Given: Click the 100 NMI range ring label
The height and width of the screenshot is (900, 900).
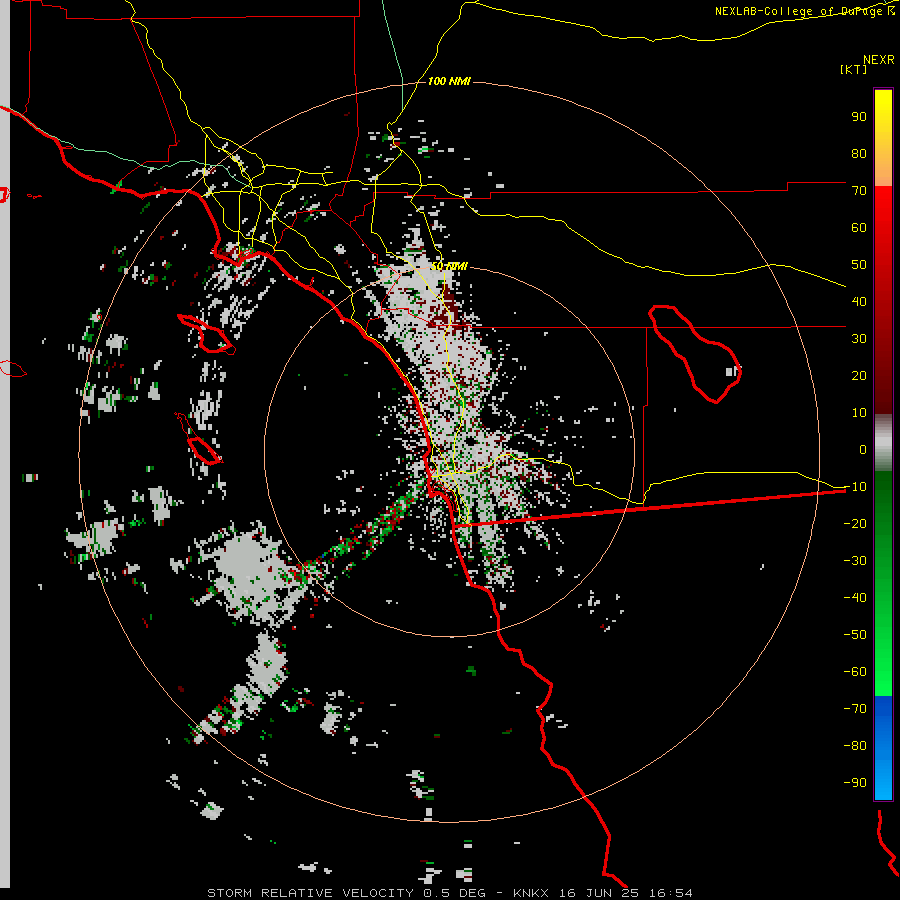Looking at the screenshot, I should pos(449,82).
